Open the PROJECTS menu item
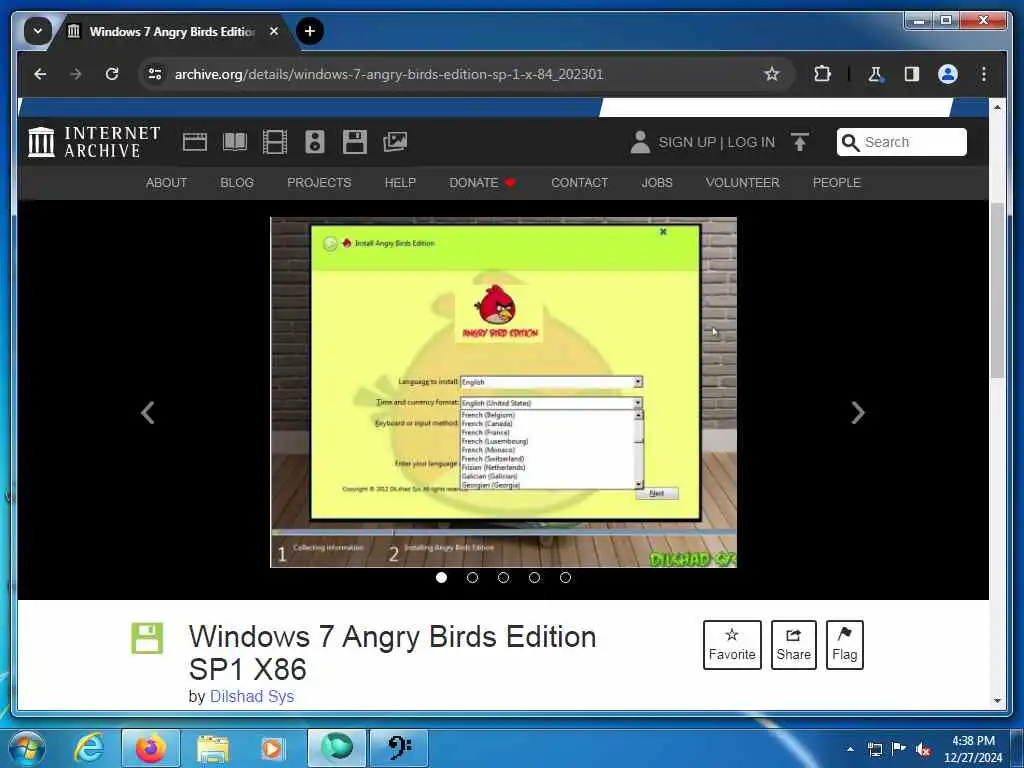This screenshot has width=1024, height=768. (319, 183)
